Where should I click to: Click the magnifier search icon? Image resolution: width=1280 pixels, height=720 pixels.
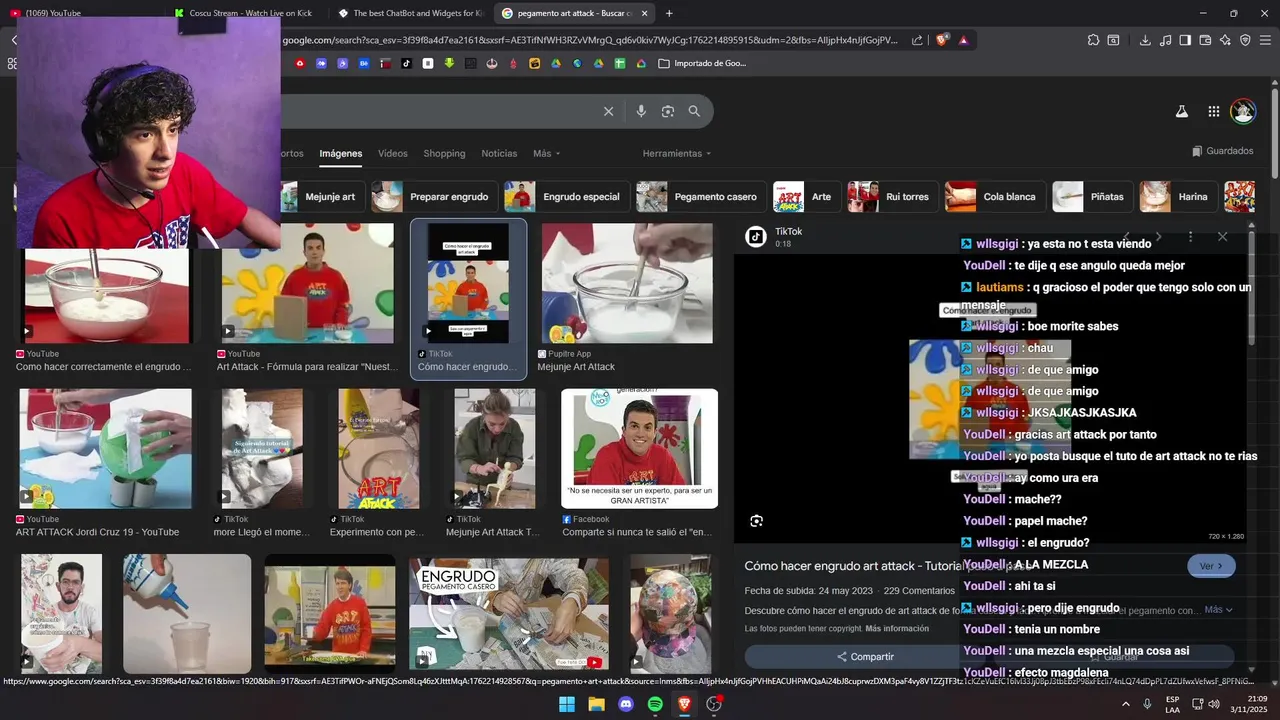(x=694, y=111)
